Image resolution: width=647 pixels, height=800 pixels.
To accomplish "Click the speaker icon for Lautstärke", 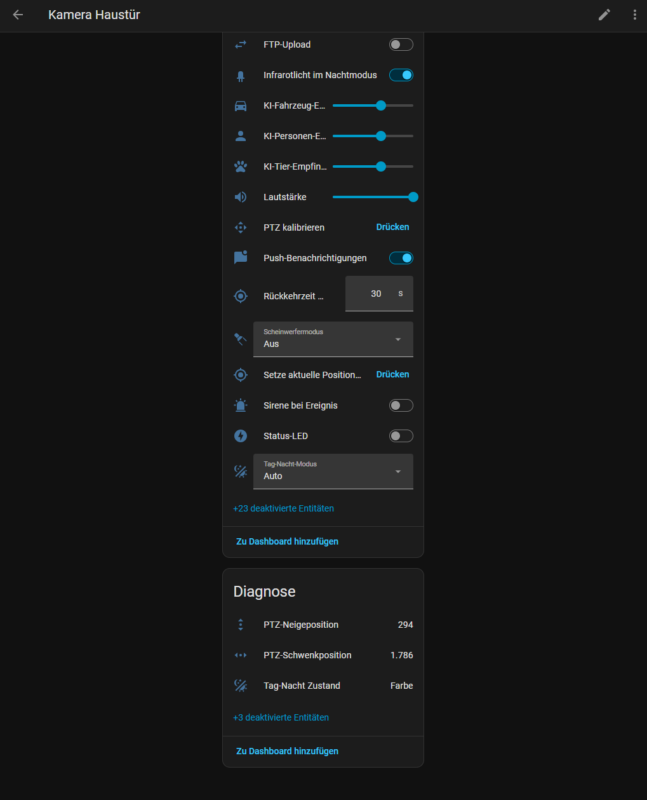I will click(240, 197).
